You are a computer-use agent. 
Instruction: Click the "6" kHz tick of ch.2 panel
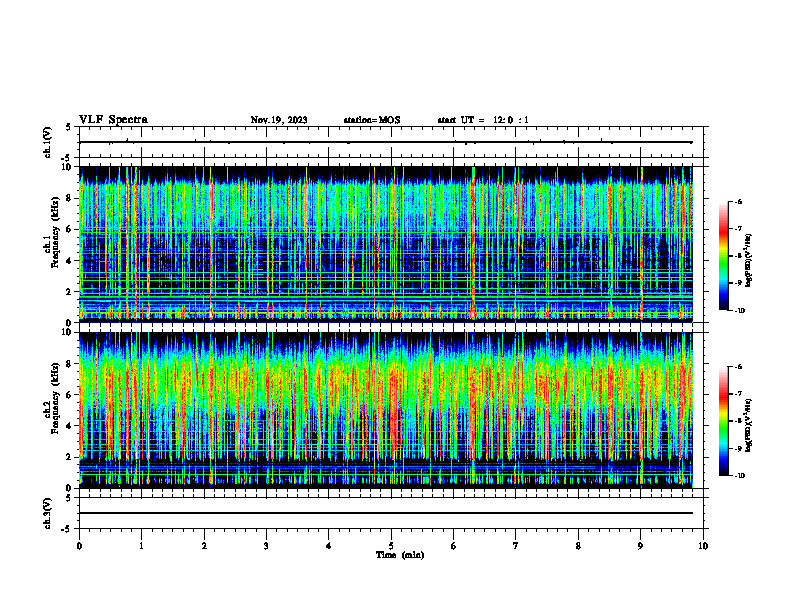tap(70, 395)
